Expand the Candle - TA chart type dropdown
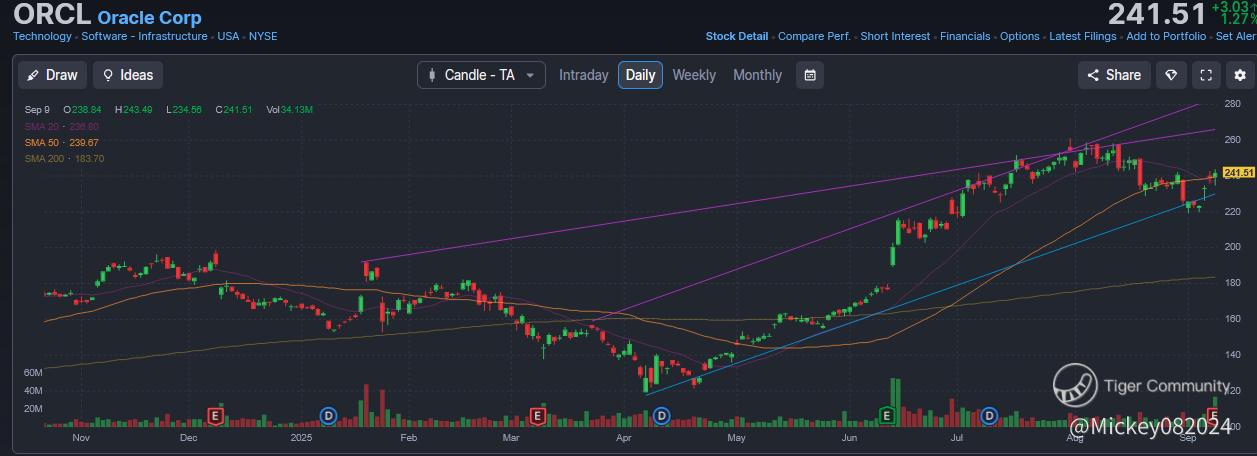The image size is (1257, 456). [482, 75]
